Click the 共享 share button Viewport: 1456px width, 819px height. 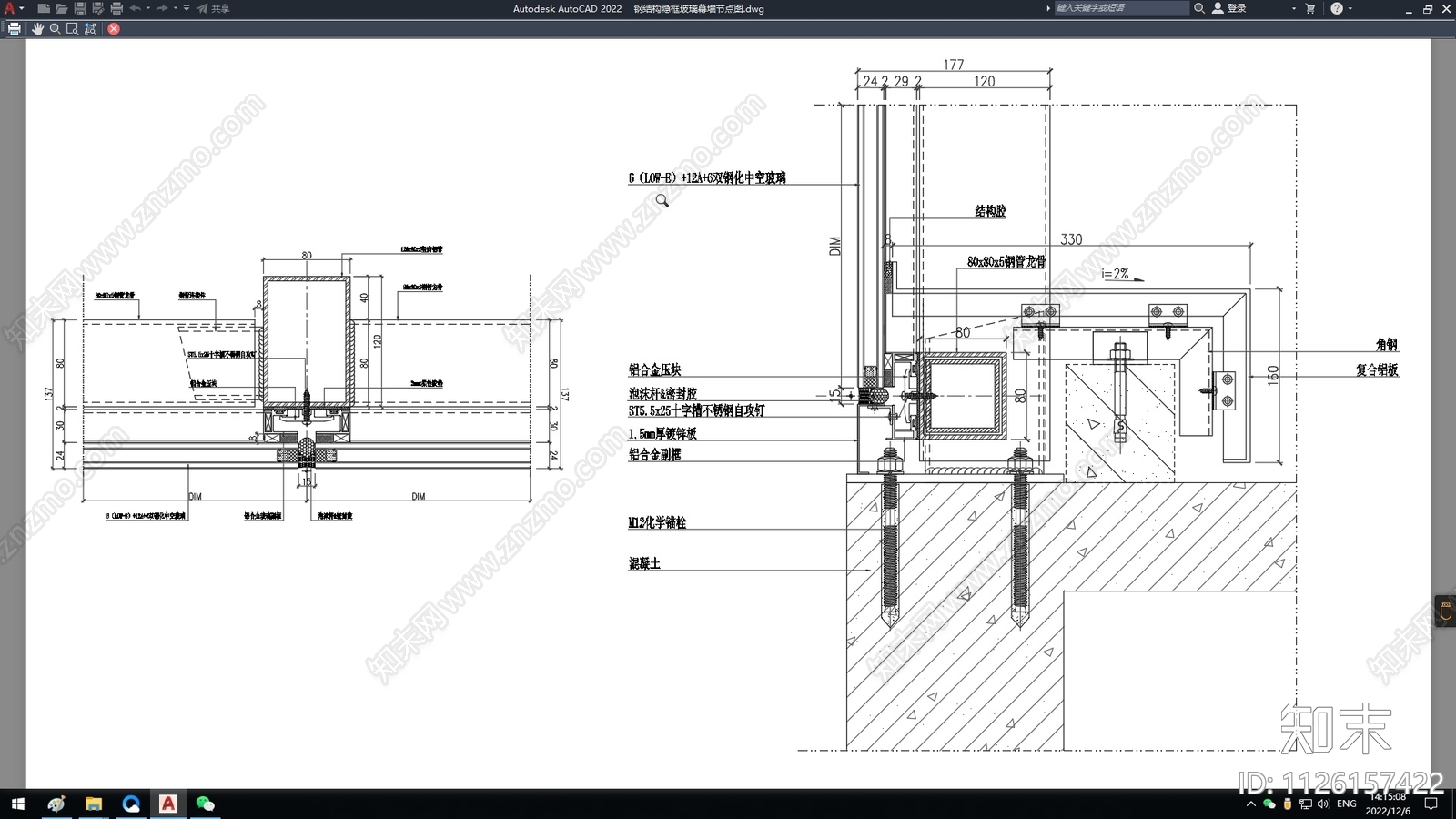[214, 8]
